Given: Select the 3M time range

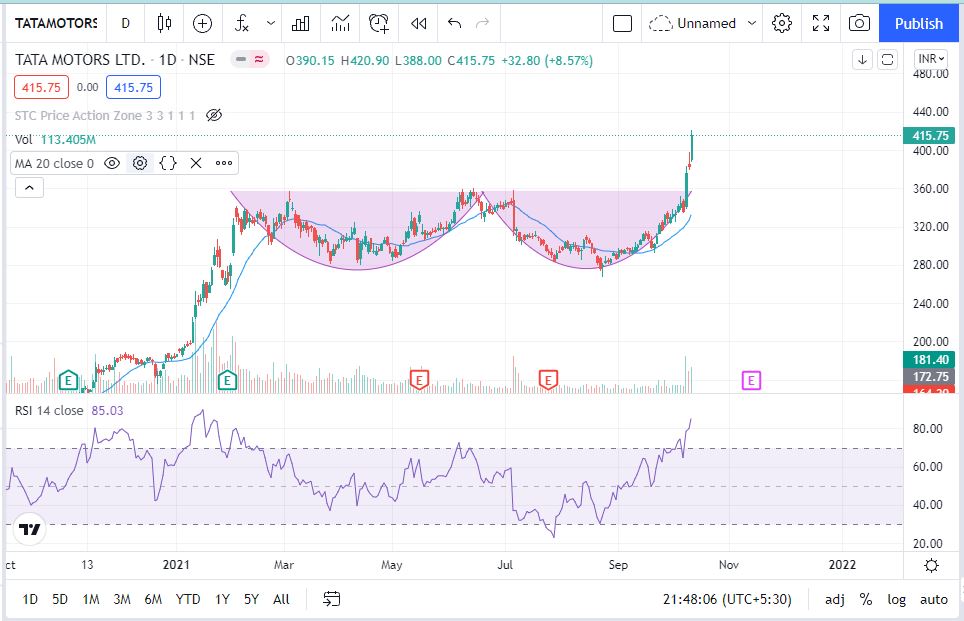Looking at the screenshot, I should coord(122,599).
